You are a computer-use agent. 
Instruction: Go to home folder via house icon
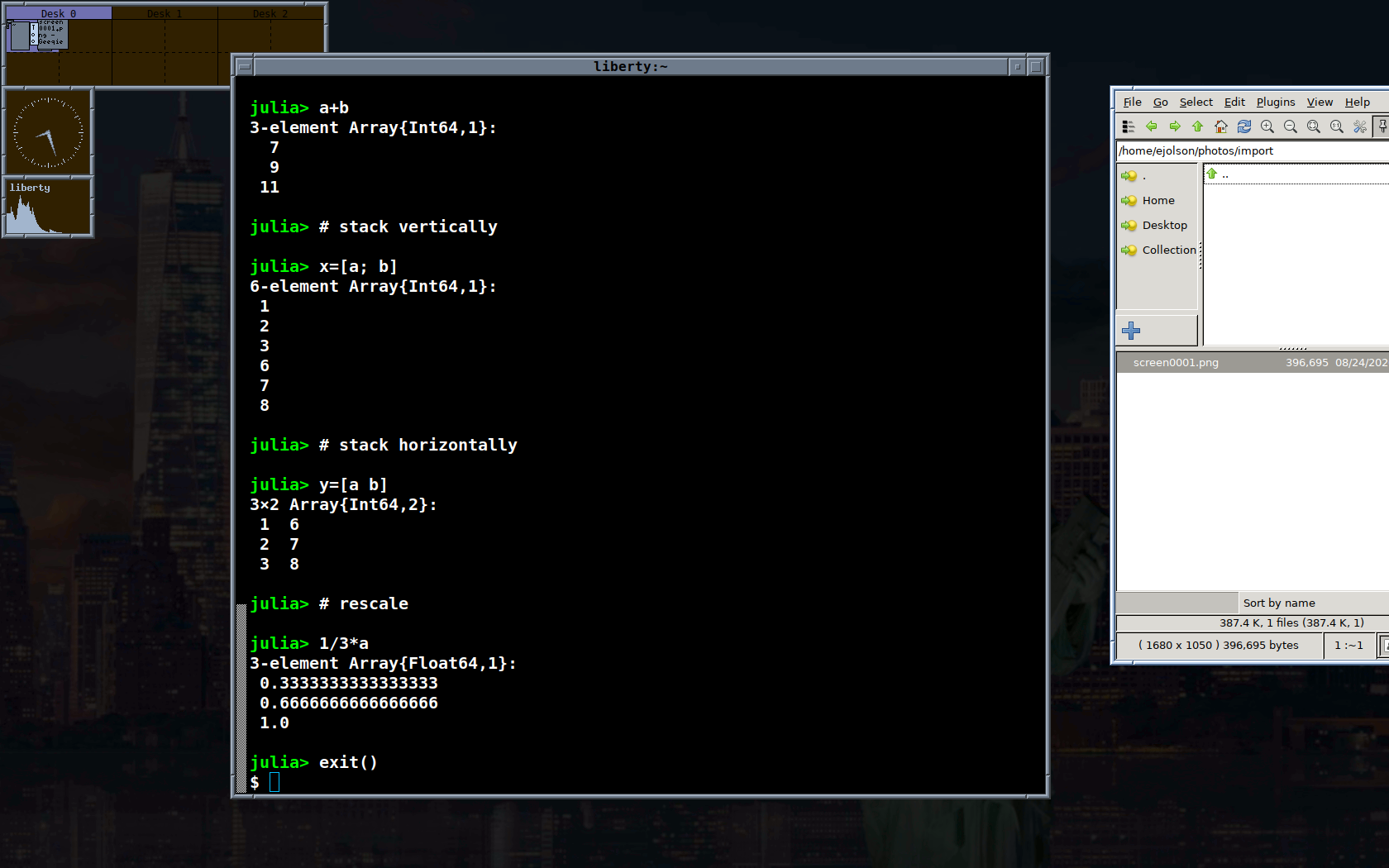click(1220, 126)
